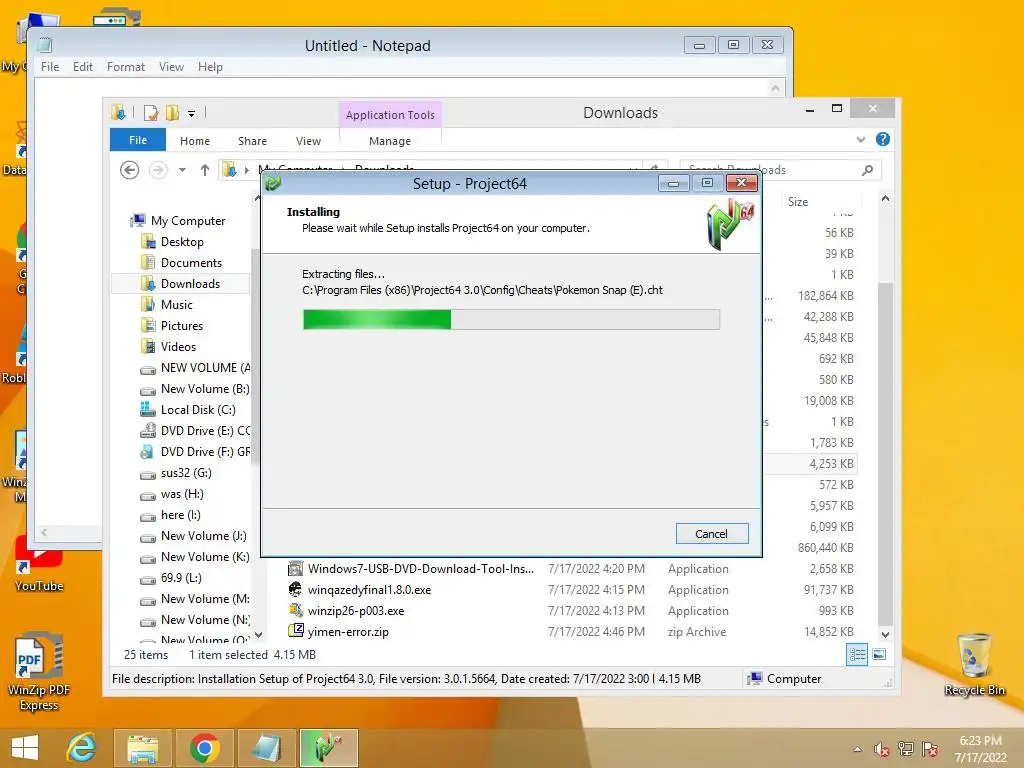
Task: Switch to large icons view
Action: pyautogui.click(x=879, y=654)
